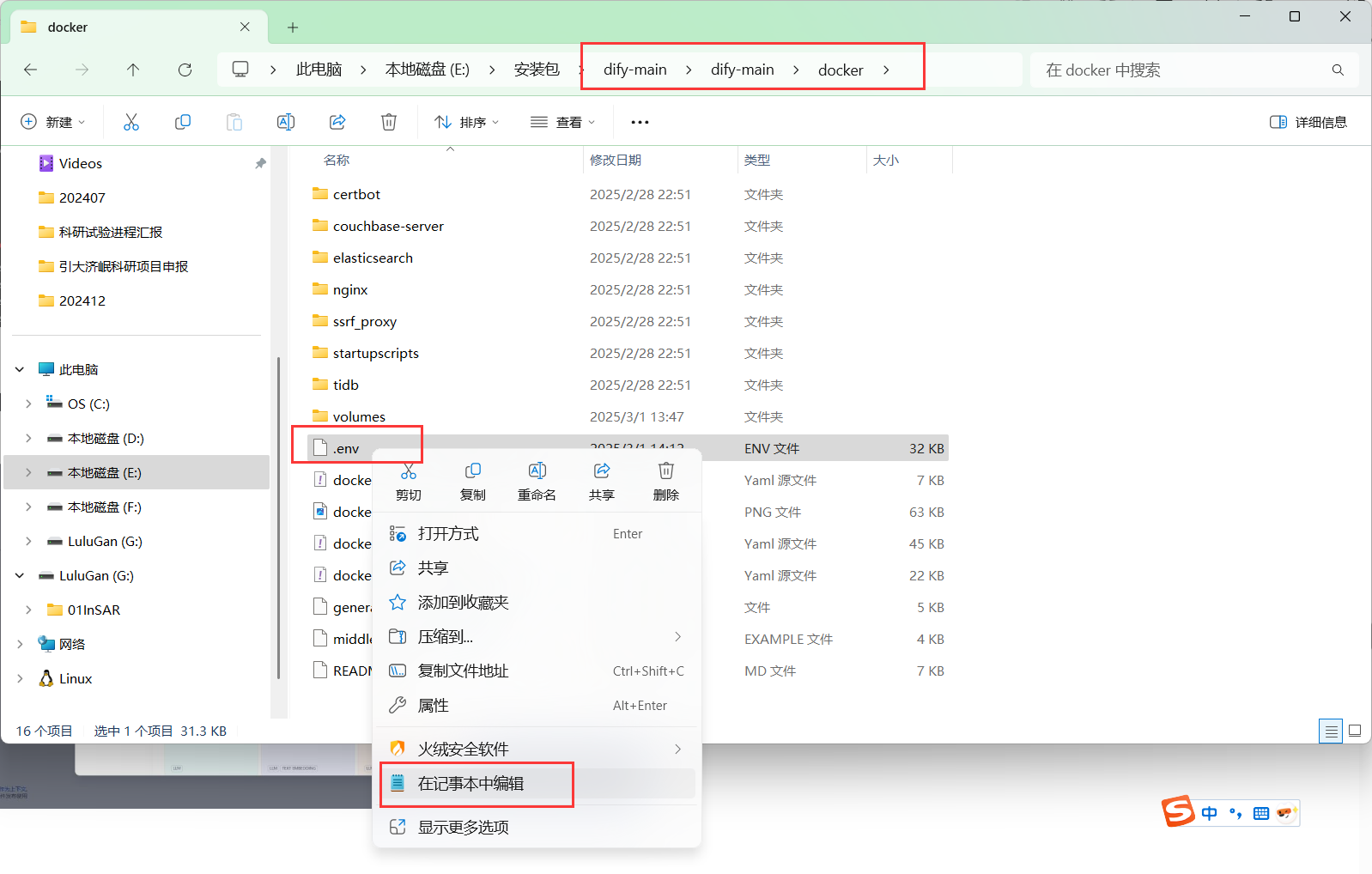Switch to details list view icon
1372x874 pixels.
[1331, 731]
